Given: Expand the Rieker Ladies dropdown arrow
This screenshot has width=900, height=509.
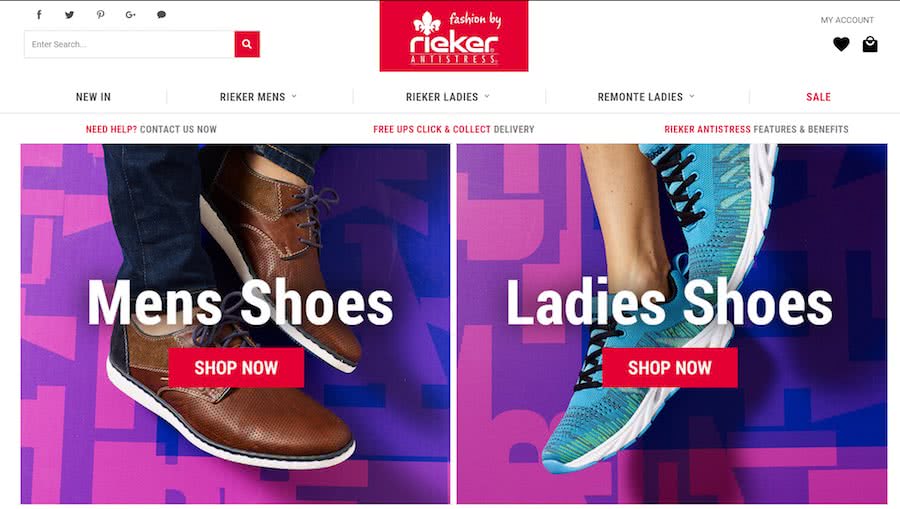Looking at the screenshot, I should click(487, 96).
